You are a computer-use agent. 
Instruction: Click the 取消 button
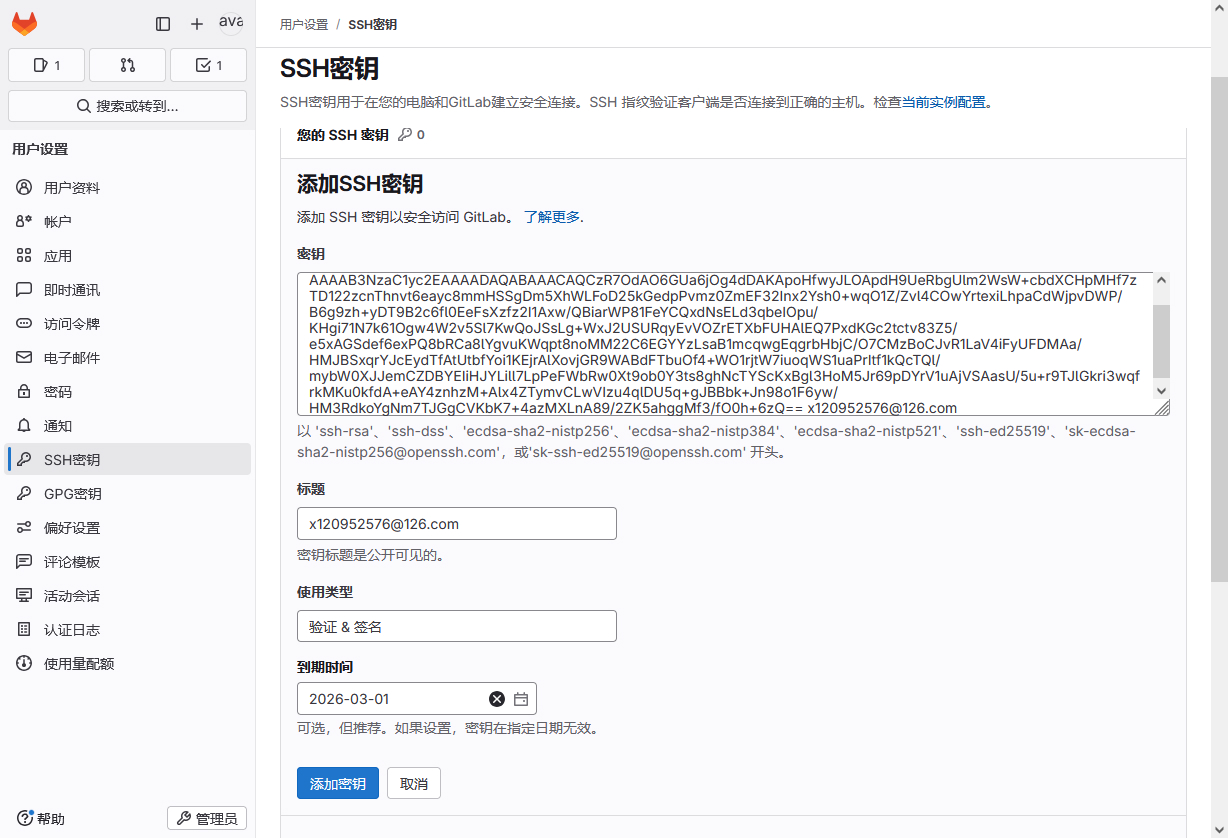point(414,784)
